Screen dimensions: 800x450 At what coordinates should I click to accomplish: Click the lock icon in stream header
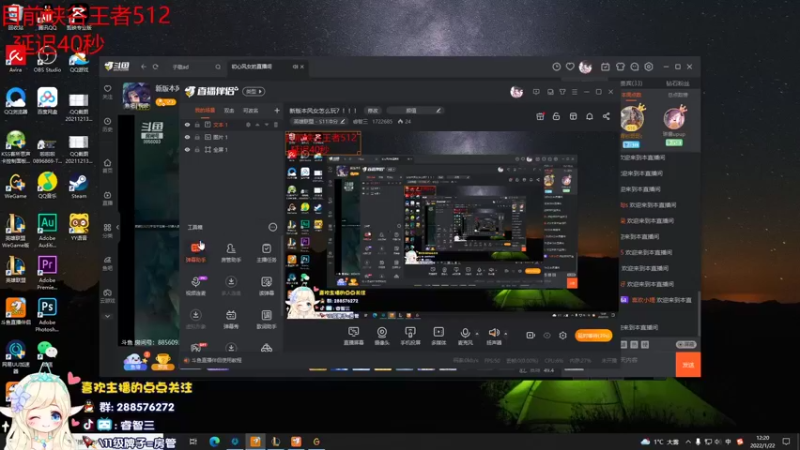tap(556, 117)
